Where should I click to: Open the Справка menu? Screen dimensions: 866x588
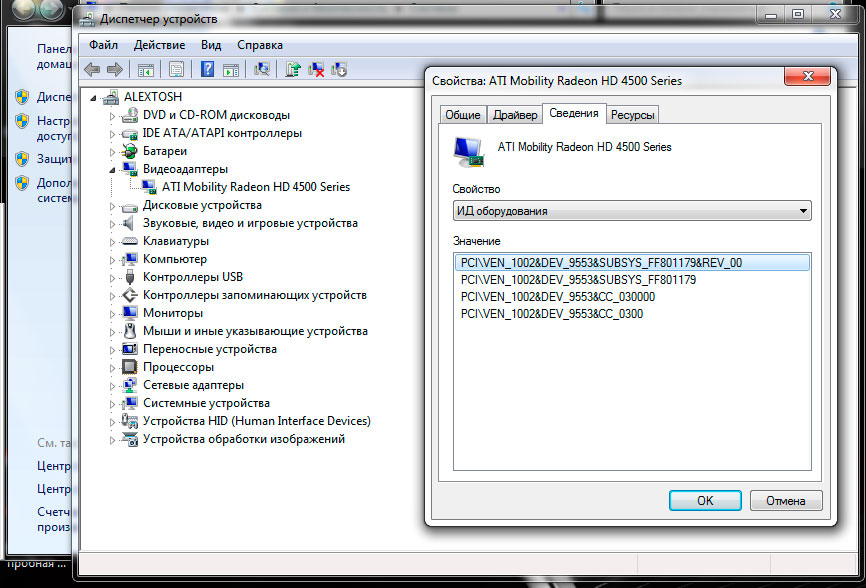point(260,45)
